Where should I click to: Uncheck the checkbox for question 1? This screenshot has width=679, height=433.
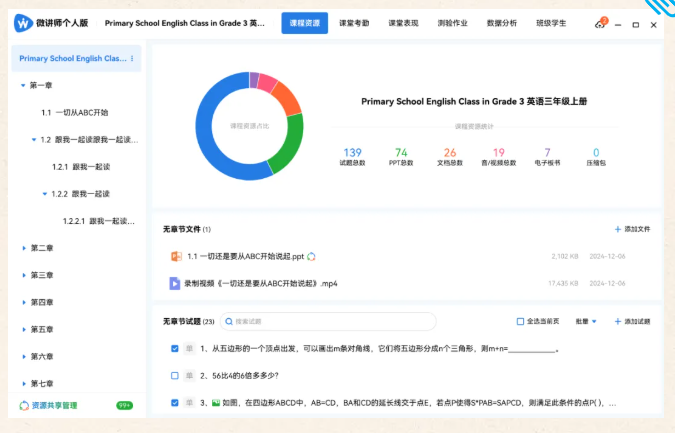175,349
